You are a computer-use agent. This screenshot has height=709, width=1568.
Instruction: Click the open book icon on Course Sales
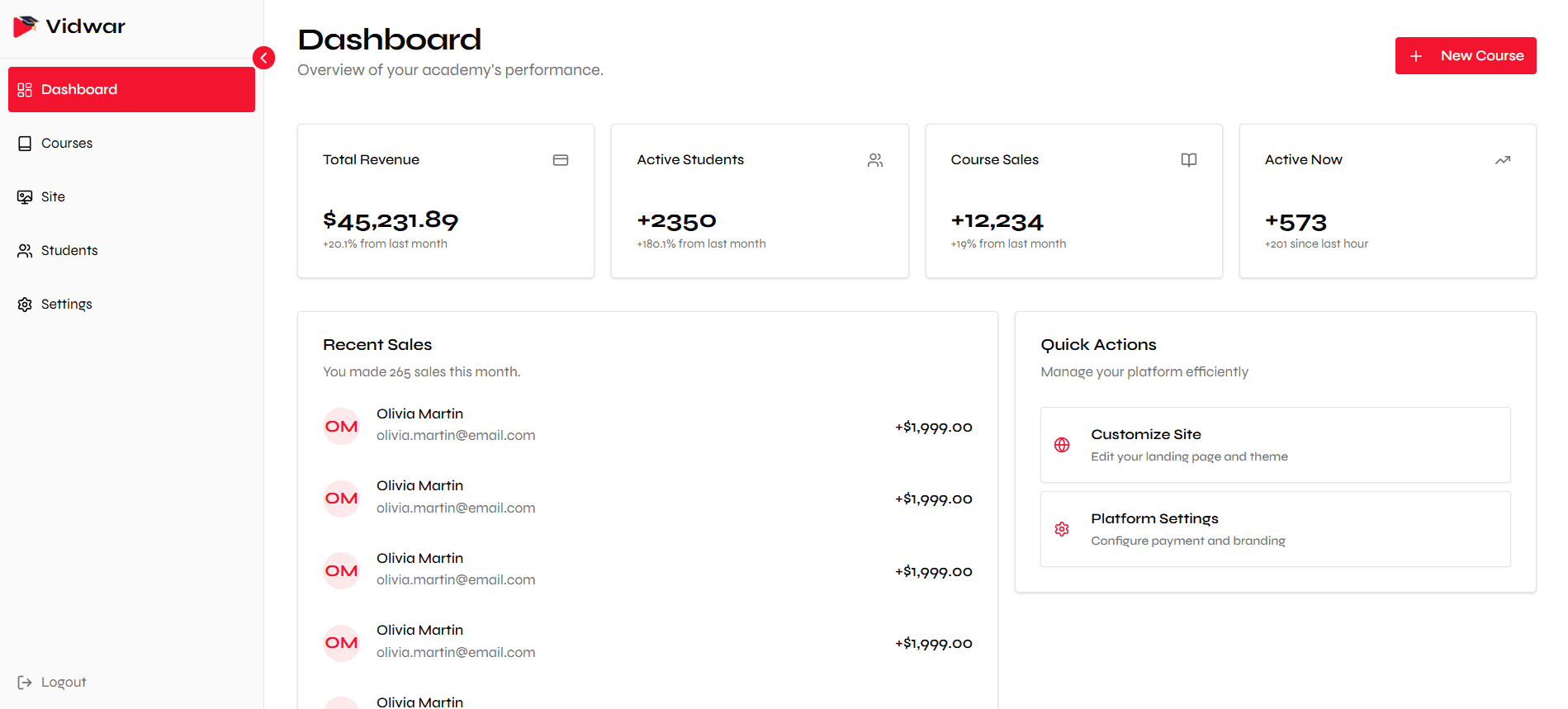tap(1189, 160)
